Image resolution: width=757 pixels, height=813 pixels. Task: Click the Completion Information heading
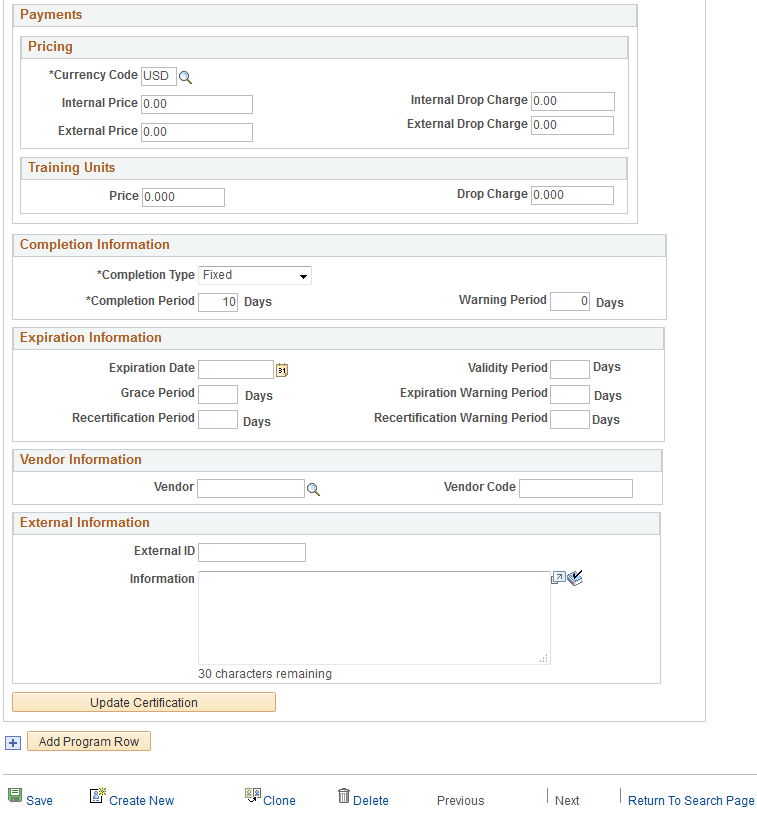[x=95, y=245]
